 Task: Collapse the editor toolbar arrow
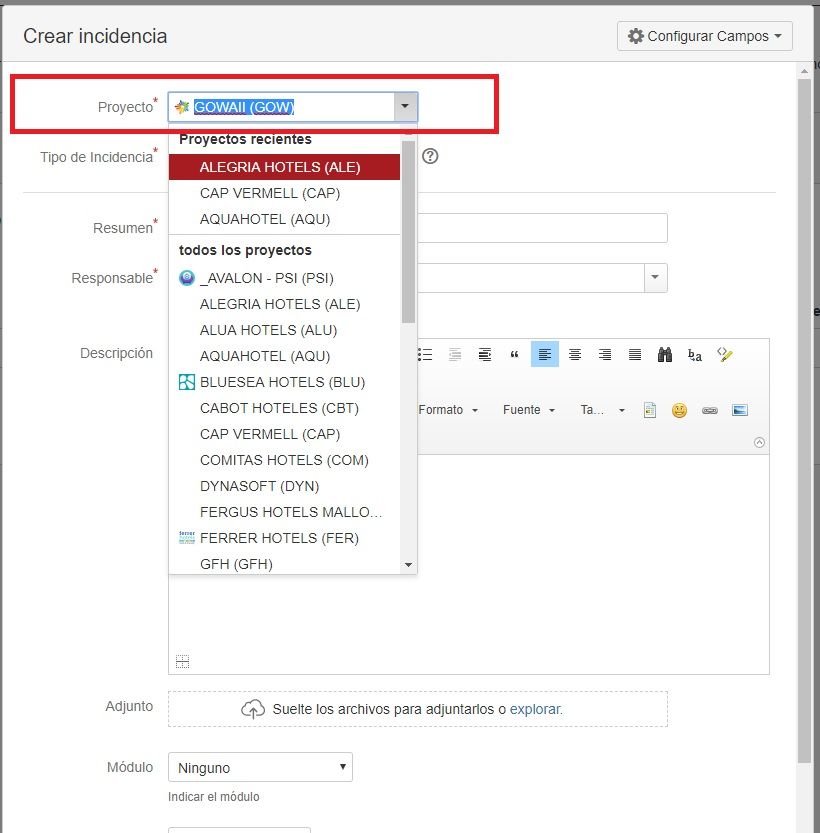(x=759, y=443)
